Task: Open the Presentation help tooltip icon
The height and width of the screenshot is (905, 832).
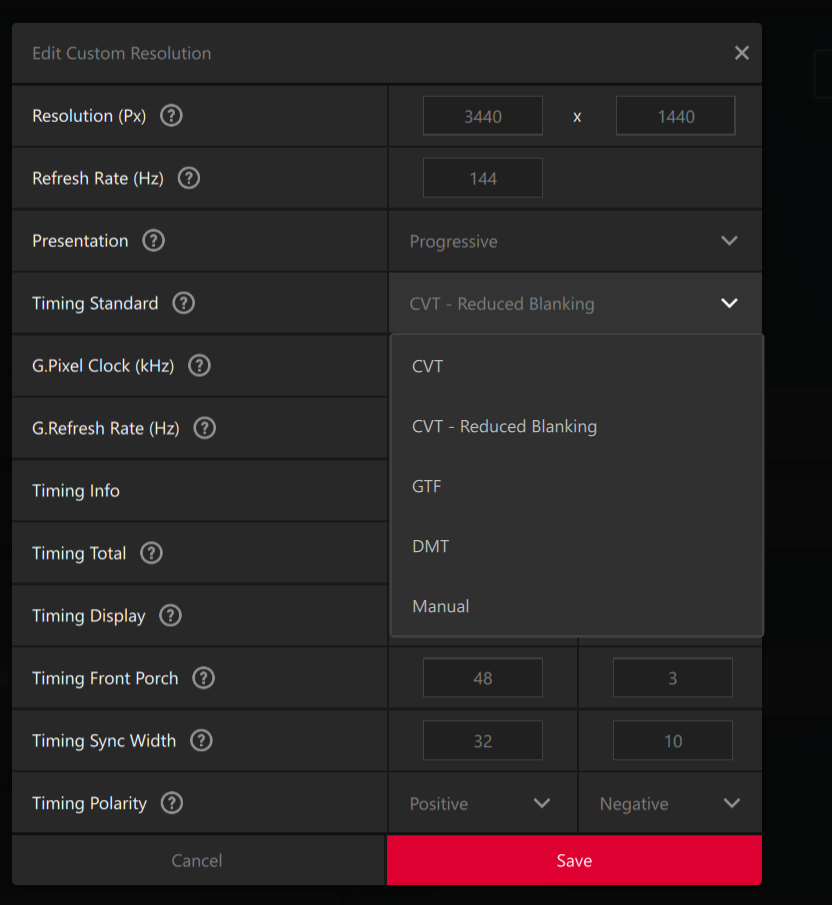Action: coord(153,241)
